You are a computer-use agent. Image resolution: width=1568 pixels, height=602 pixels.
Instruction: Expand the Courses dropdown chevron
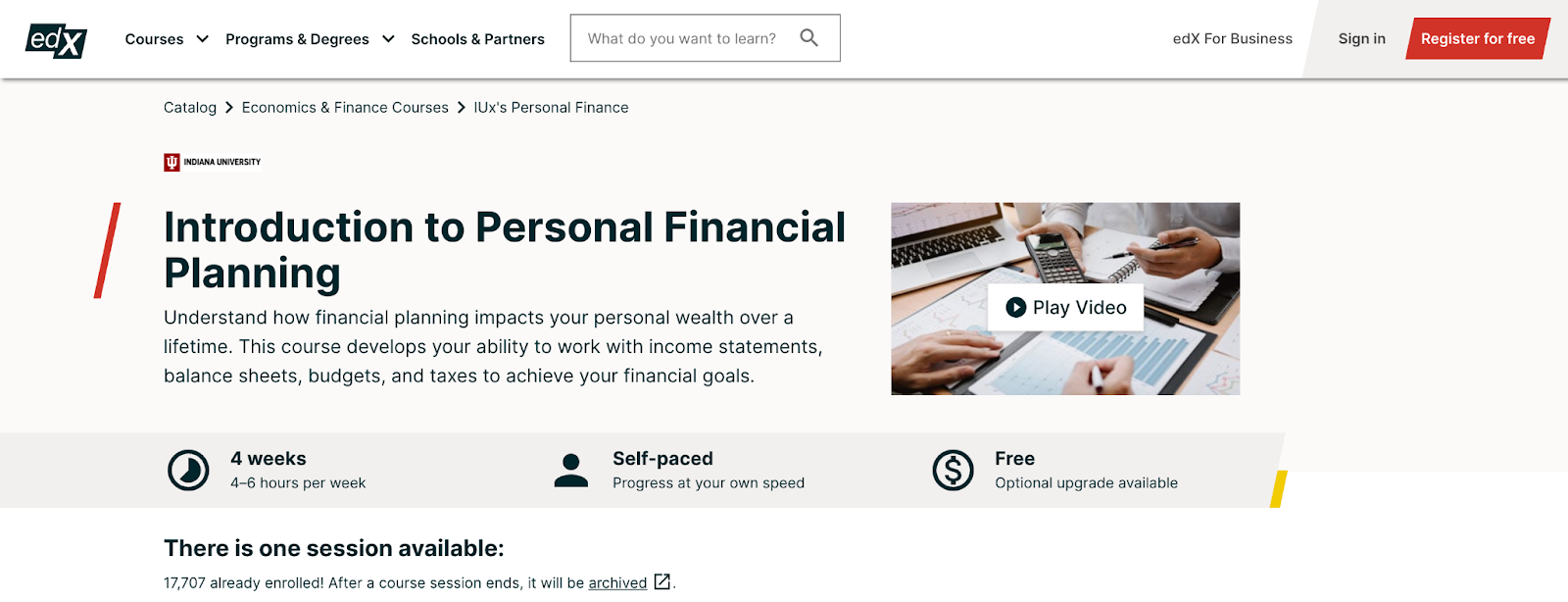coord(202,39)
